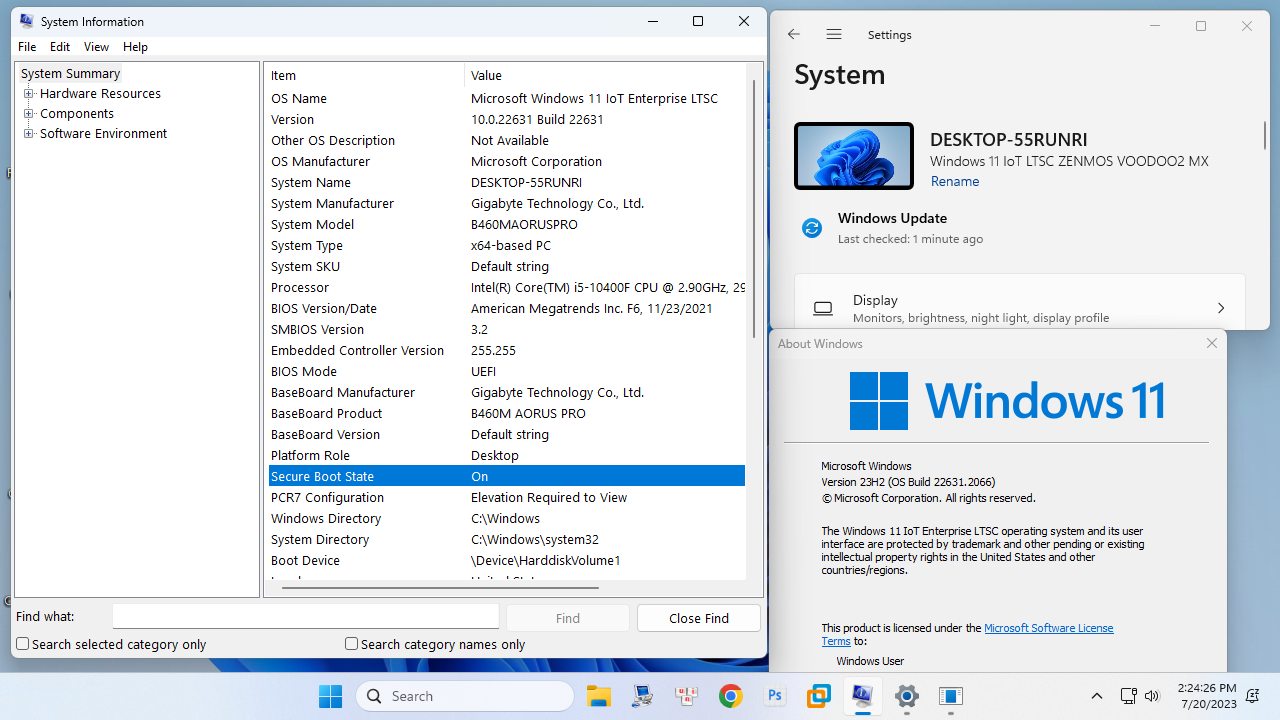Launch Google Chrome from the taskbar

pos(731,696)
